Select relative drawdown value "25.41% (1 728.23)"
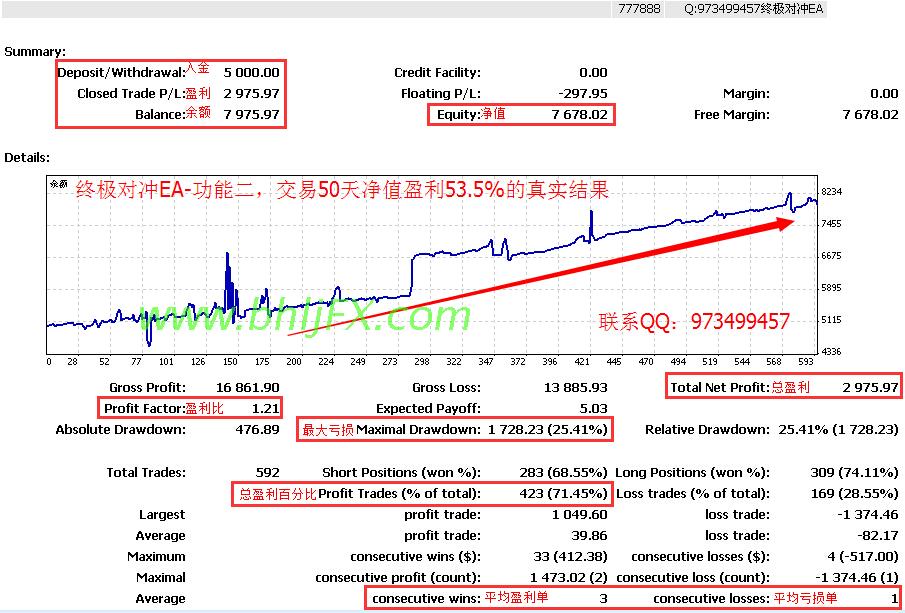Viewport: 905px width, 613px height. [x=839, y=429]
